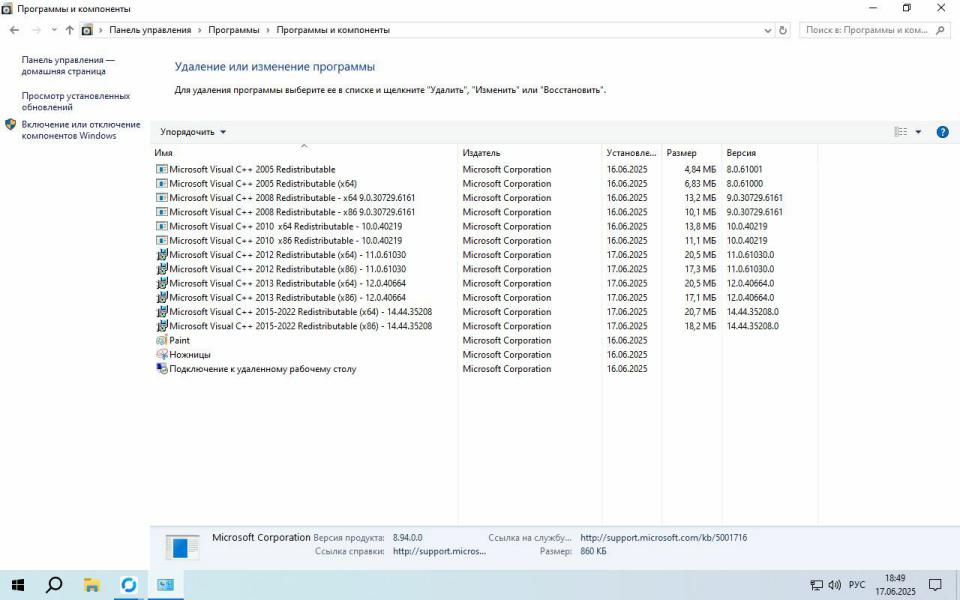Viewport: 960px width, 600px height.
Task: Click the search magnifier icon
Action: pos(940,30)
